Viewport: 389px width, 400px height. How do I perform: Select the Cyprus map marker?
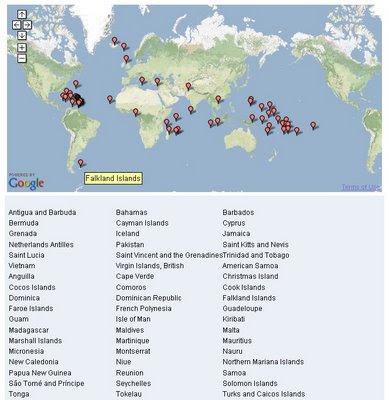[157, 81]
